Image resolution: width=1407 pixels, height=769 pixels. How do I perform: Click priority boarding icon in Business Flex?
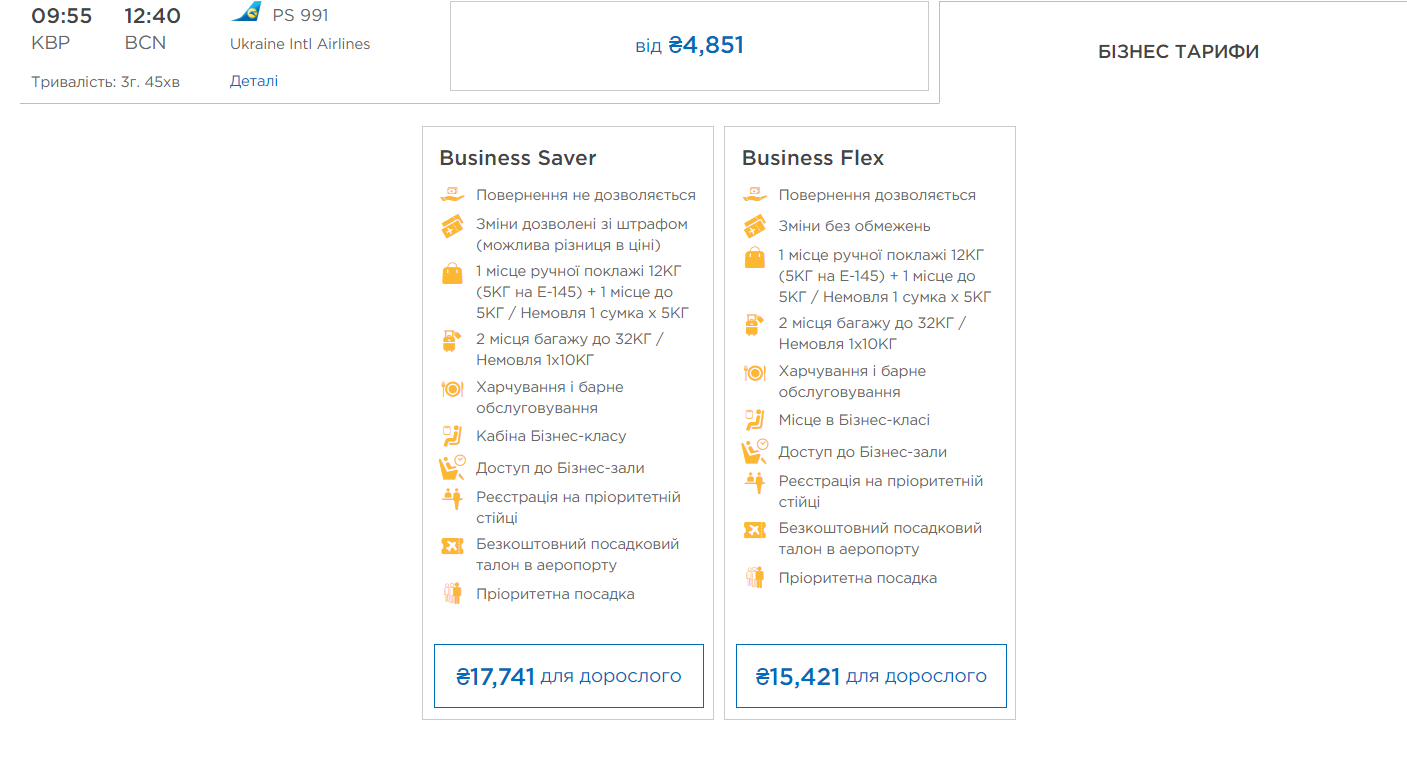755,577
